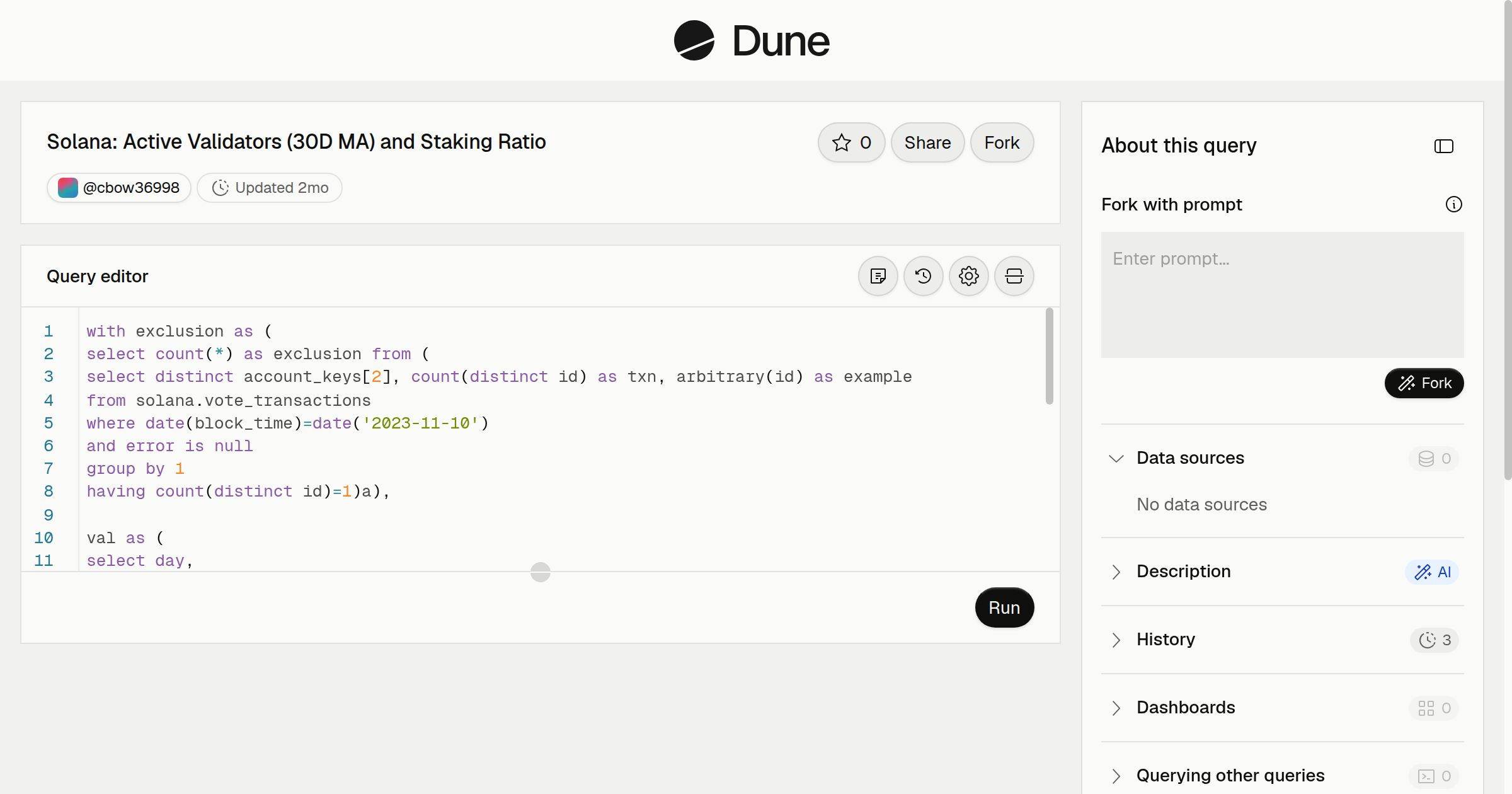
Task: Click the 'val as (' code line
Action: 125,538
